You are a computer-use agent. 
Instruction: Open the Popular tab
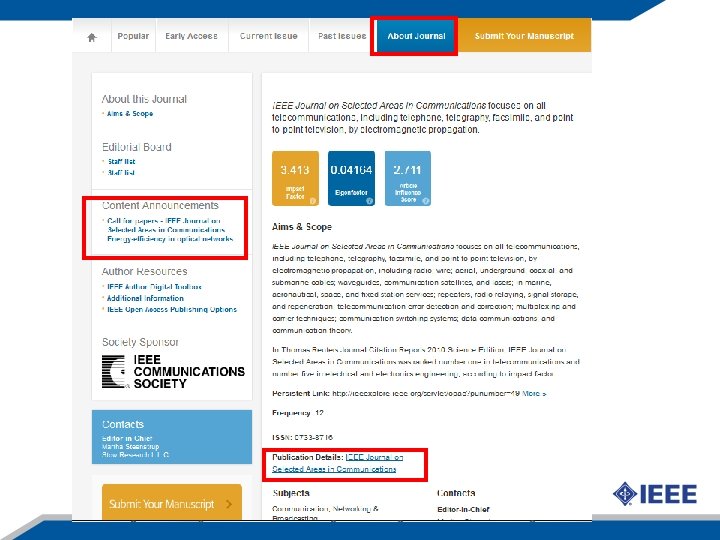pyautogui.click(x=133, y=36)
